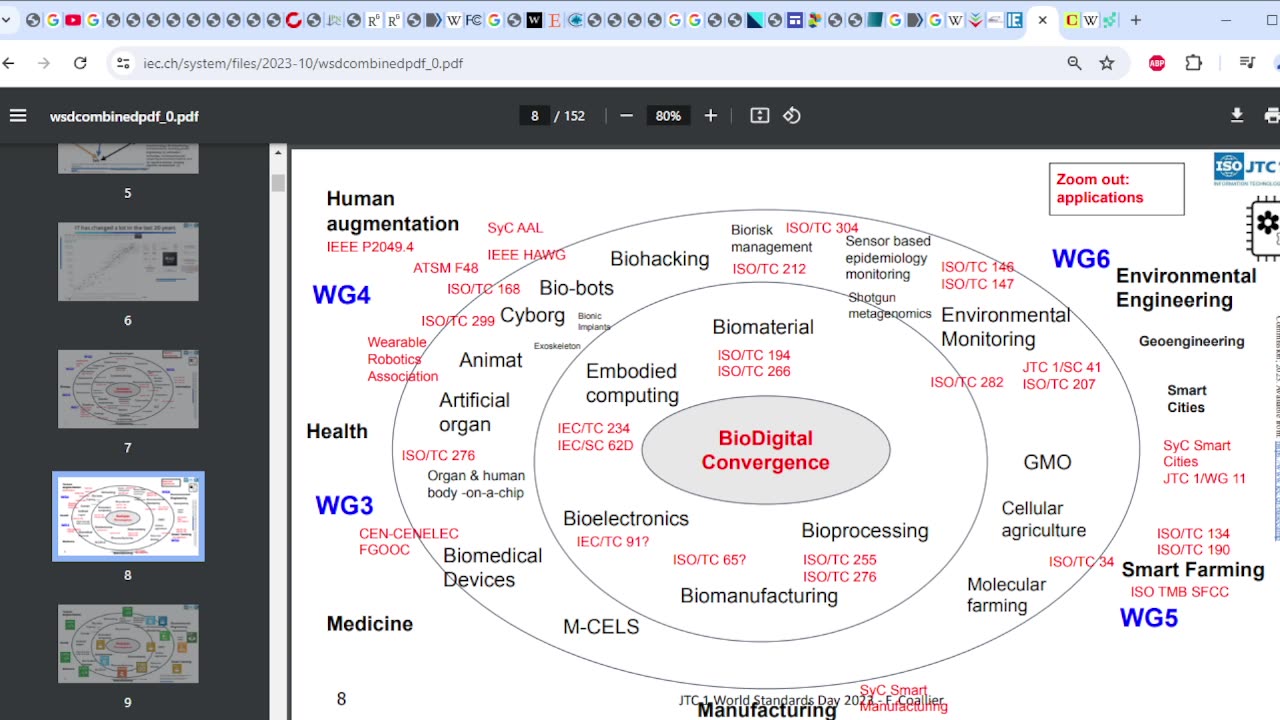Click the 'Embodied computing' text

tap(632, 383)
